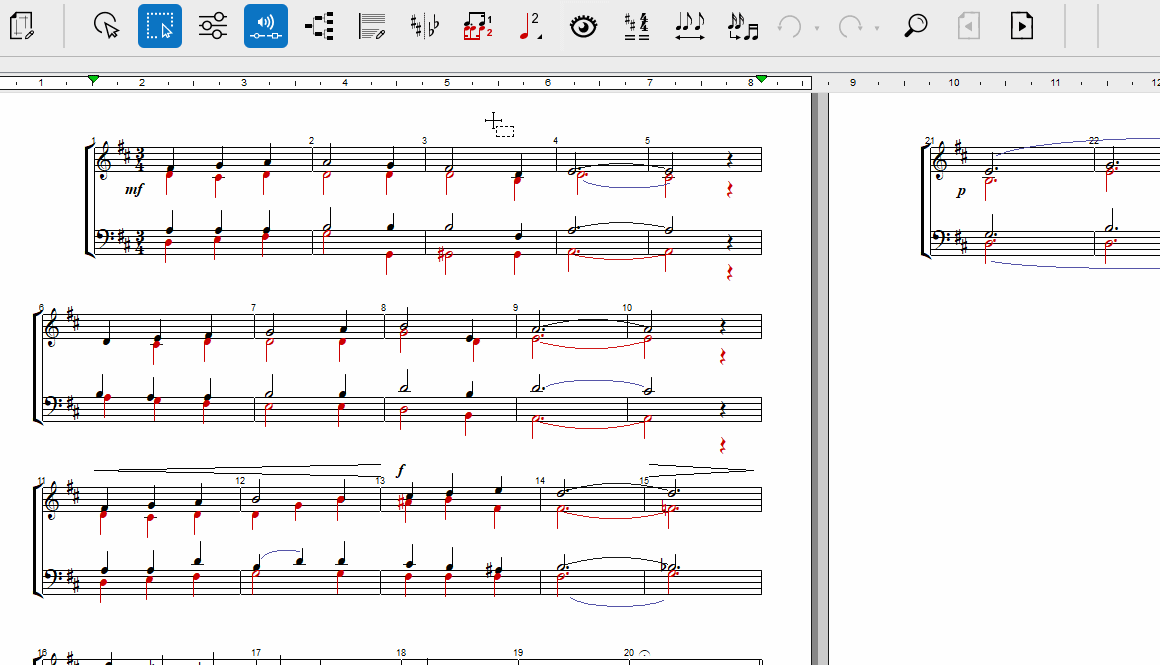The image size is (1160, 665).
Task: Expand the undo history dropdown arrow
Action: (817, 28)
